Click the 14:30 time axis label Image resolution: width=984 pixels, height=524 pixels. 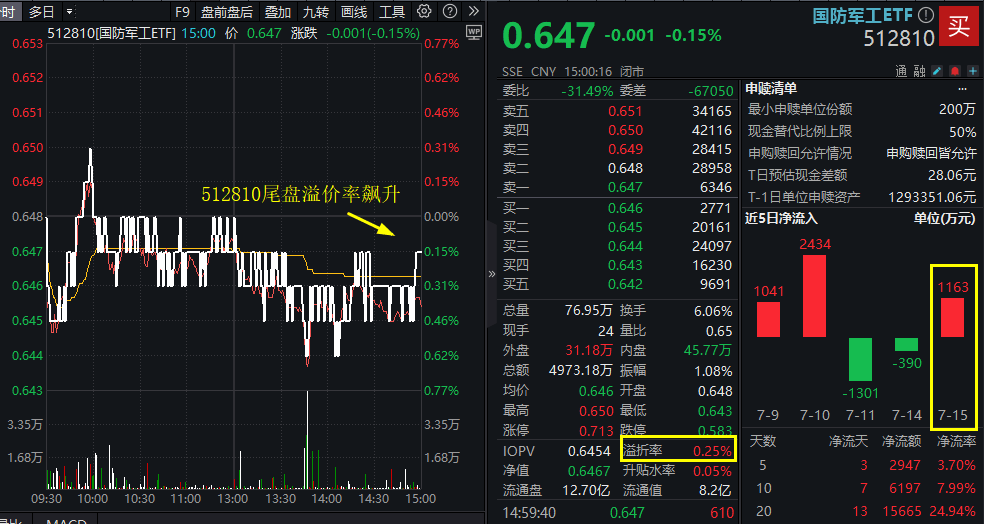(373, 499)
